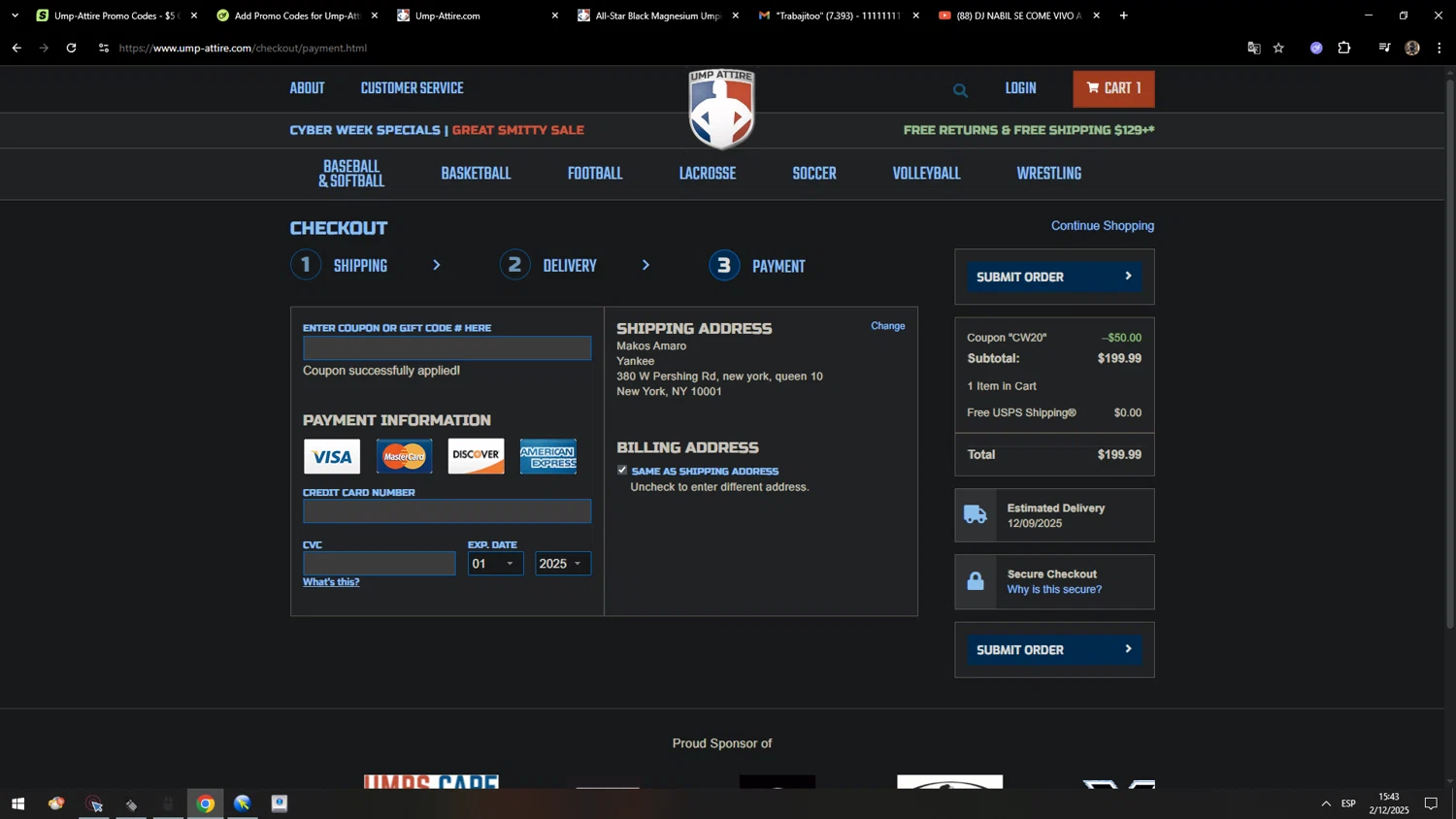1456x819 pixels.
Task: Bookmark this page with the star icon
Action: (x=1278, y=48)
